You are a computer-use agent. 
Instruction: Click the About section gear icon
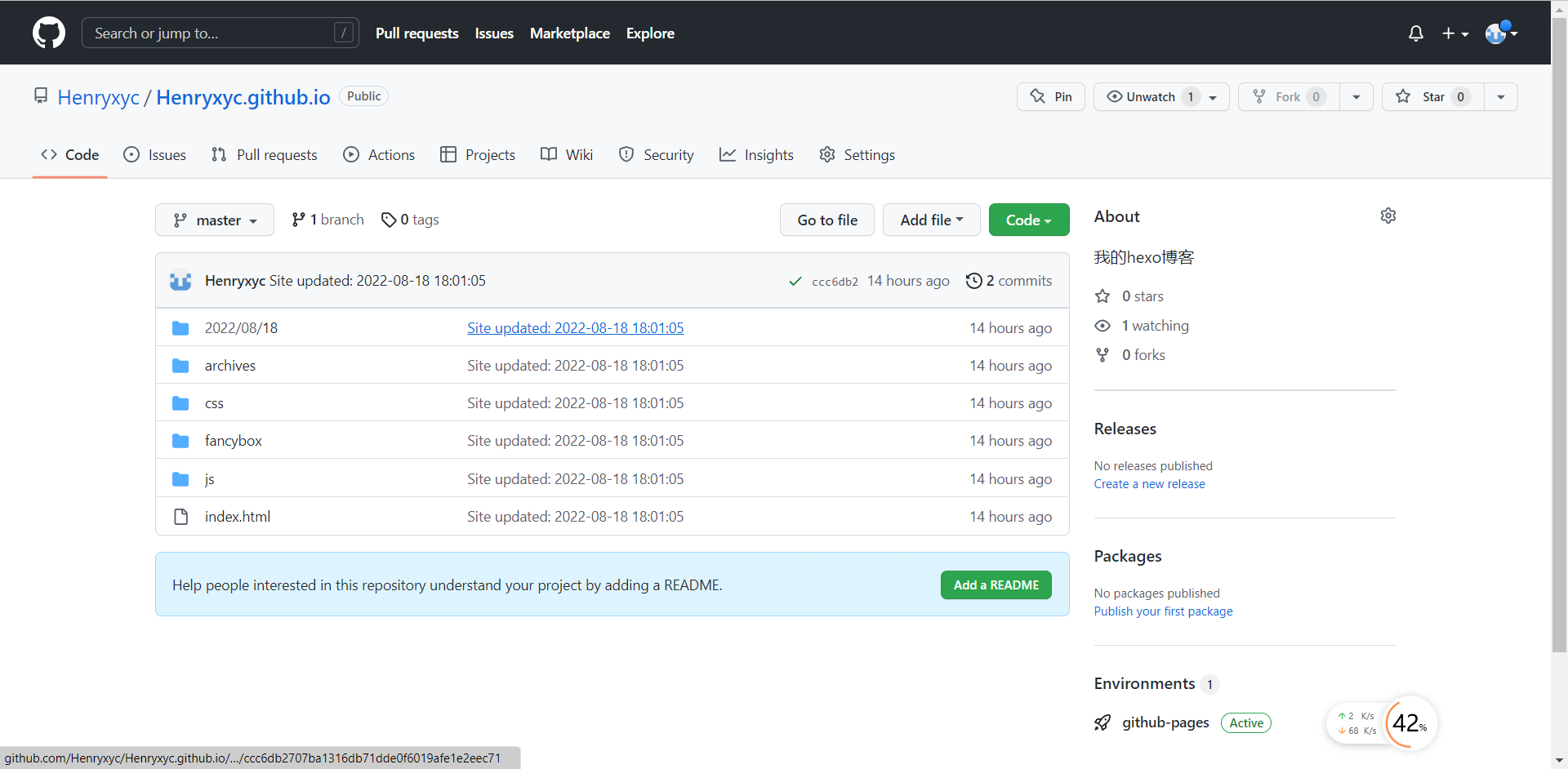pyautogui.click(x=1388, y=216)
